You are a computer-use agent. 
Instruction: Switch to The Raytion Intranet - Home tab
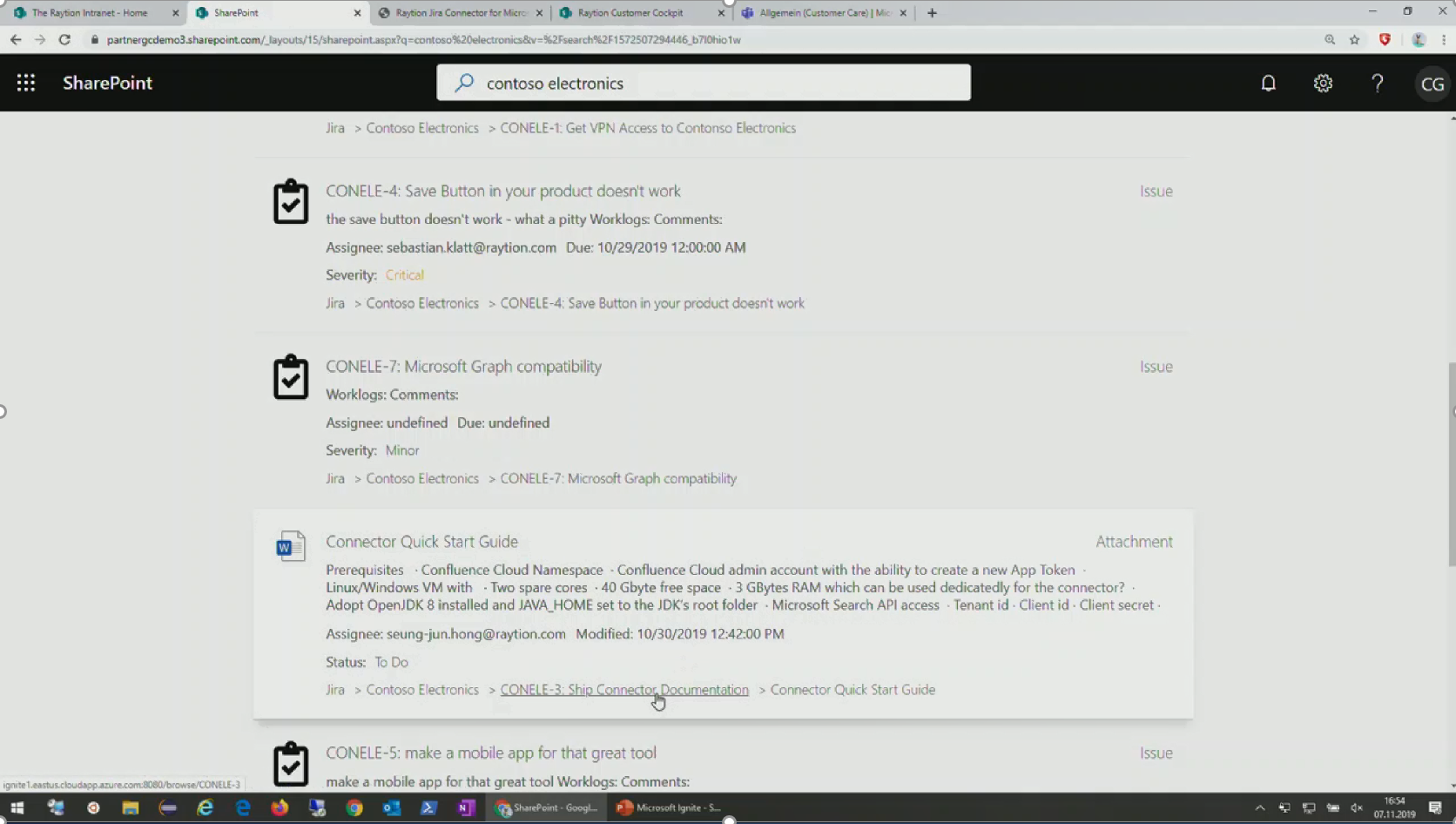(x=90, y=13)
